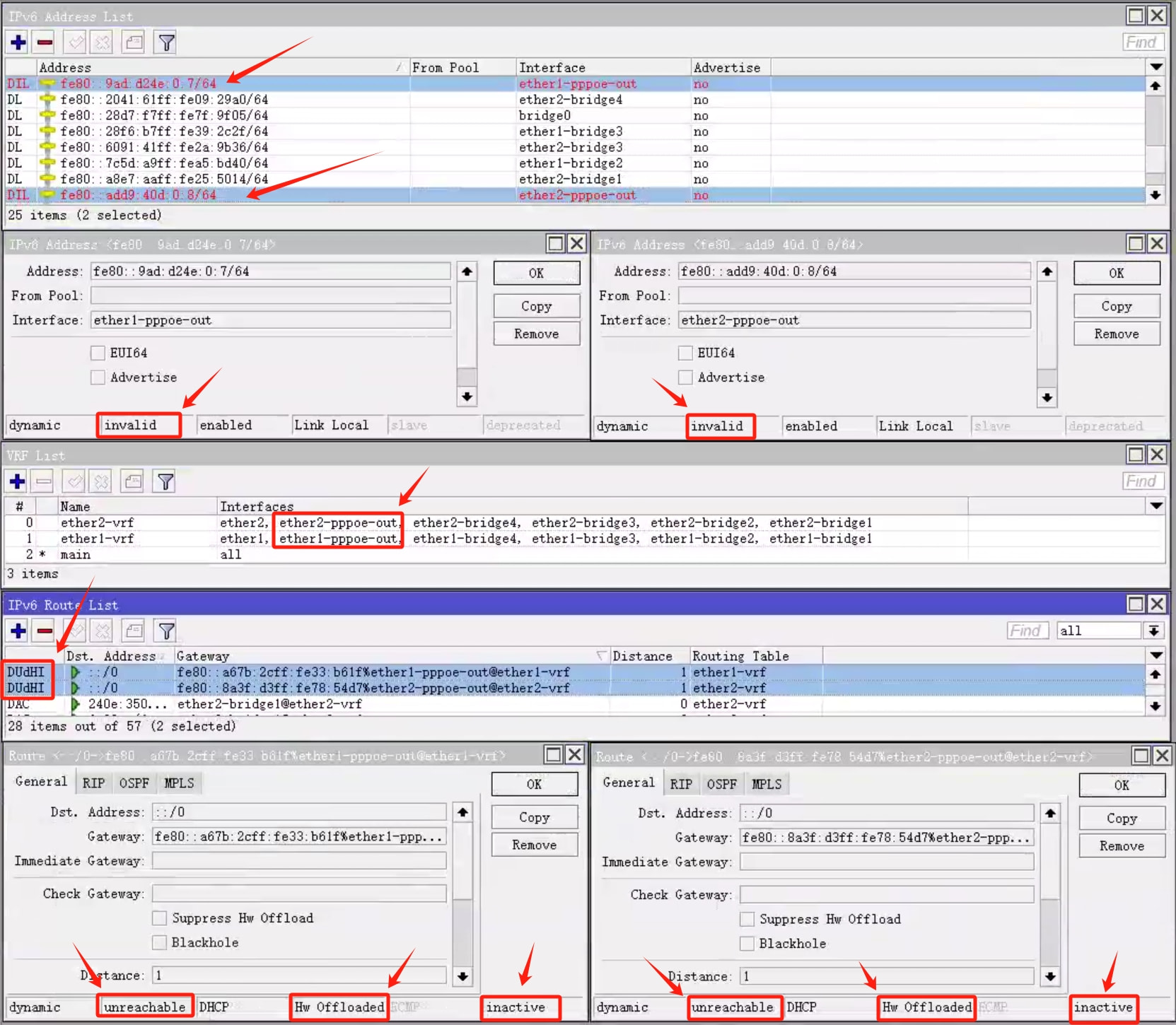Toggle Suppress Hw Offload in ether2-vrf route dialog
Viewport: 1176px width, 1025px height.
pyautogui.click(x=747, y=919)
